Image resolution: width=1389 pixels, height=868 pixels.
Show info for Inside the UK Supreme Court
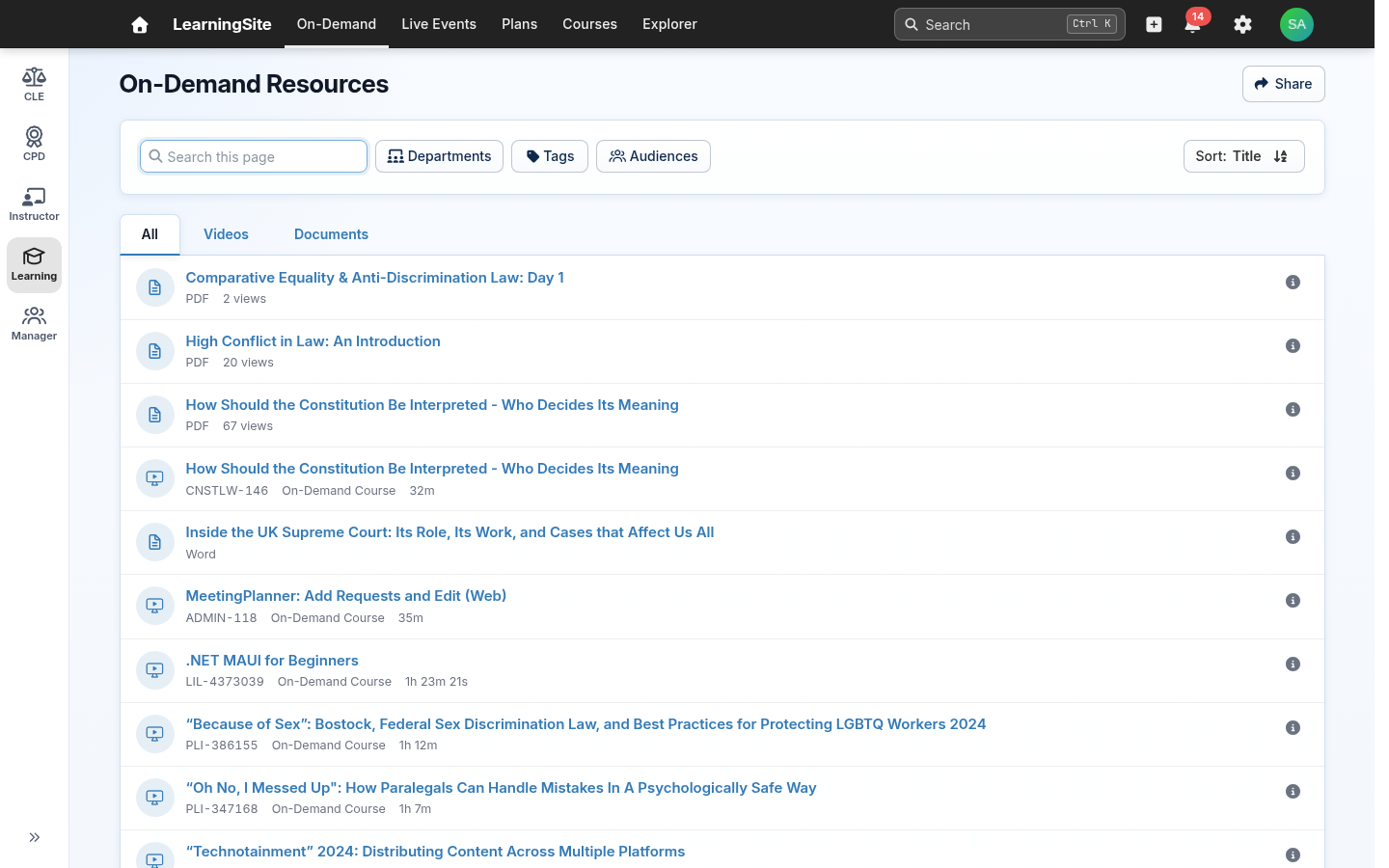click(1293, 537)
